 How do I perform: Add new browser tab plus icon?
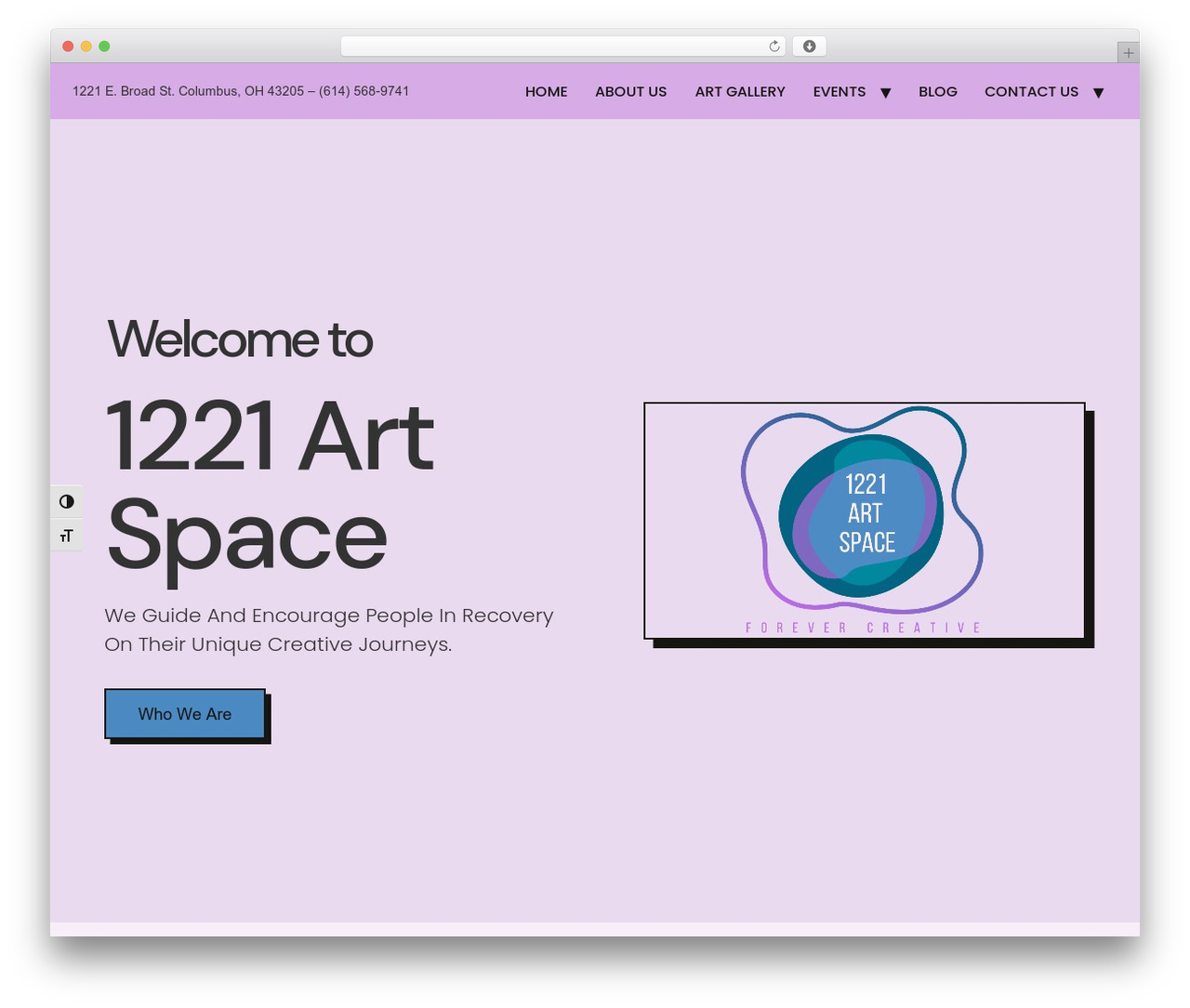[1128, 53]
